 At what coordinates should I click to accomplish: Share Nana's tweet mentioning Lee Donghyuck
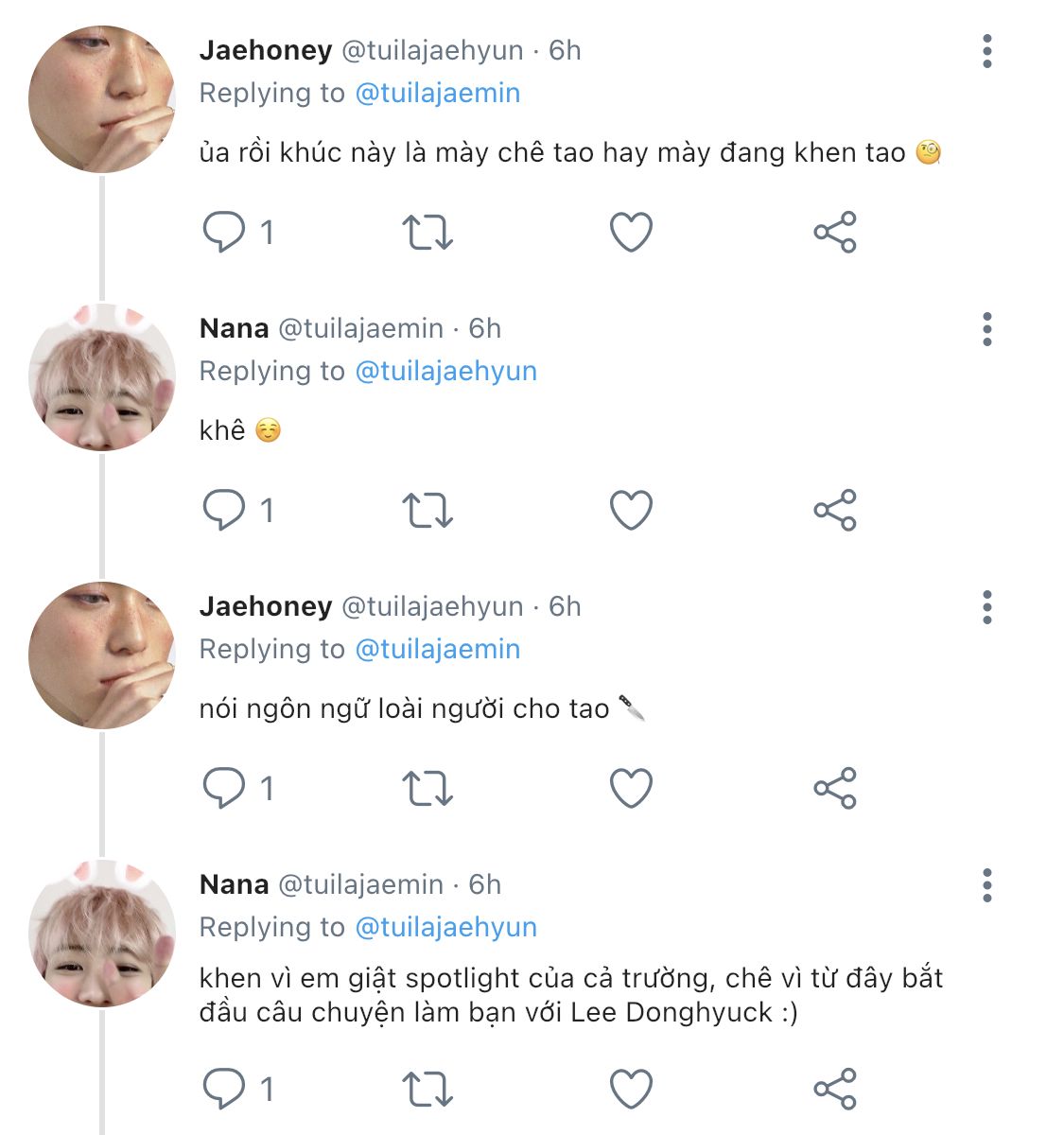pyautogui.click(x=835, y=1089)
